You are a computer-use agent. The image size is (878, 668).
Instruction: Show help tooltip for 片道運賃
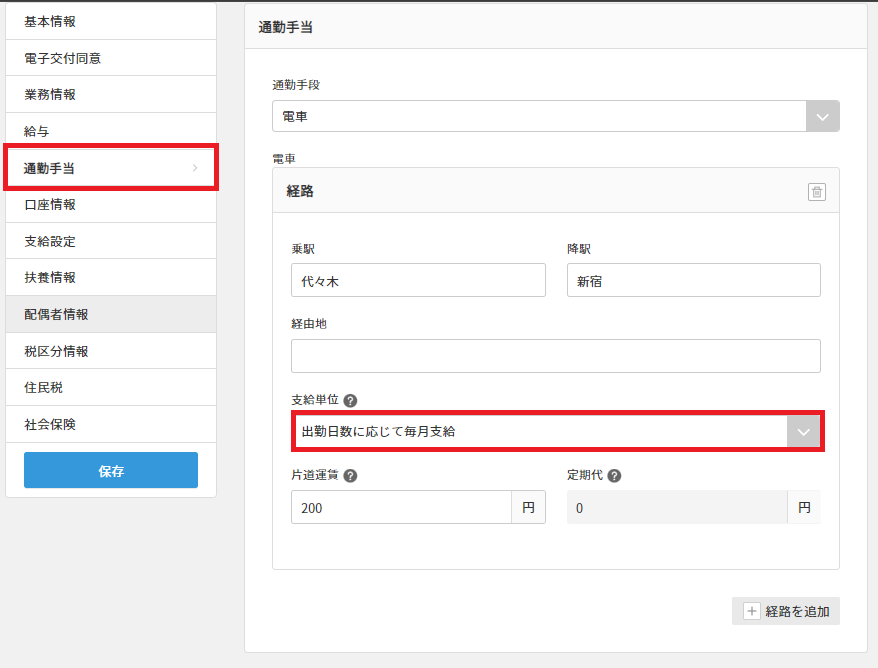350,475
